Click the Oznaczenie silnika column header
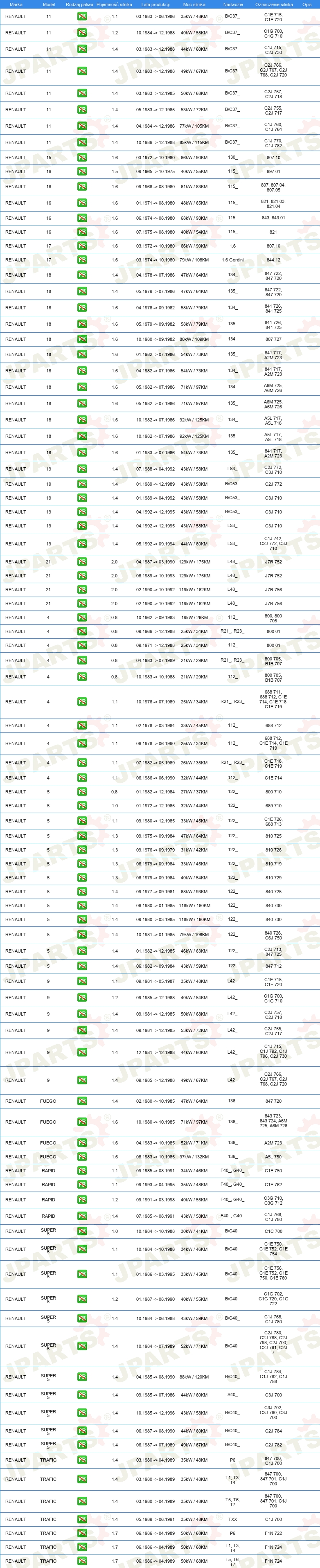 pyautogui.click(x=274, y=4)
